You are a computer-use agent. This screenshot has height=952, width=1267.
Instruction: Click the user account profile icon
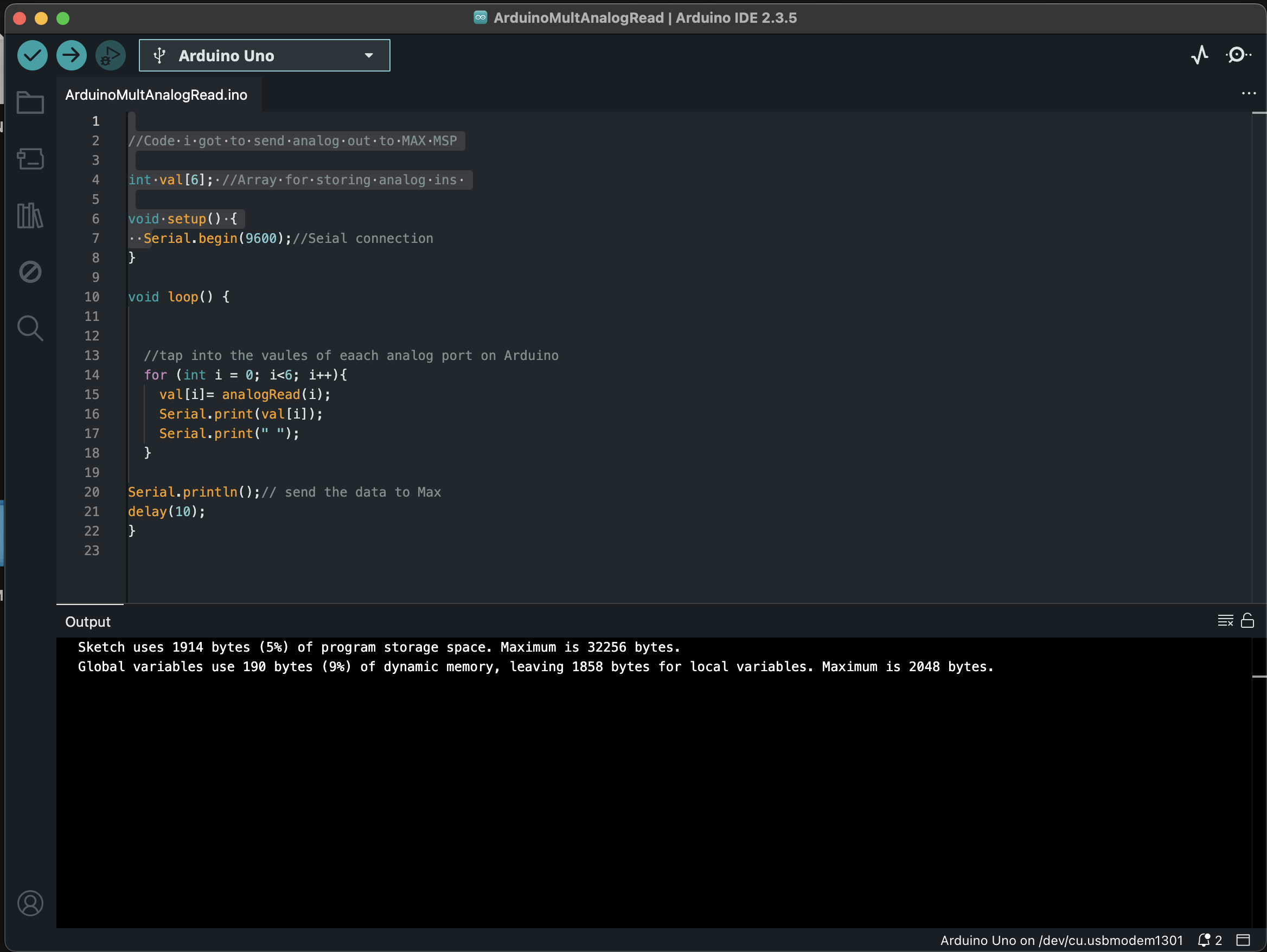[x=30, y=903]
